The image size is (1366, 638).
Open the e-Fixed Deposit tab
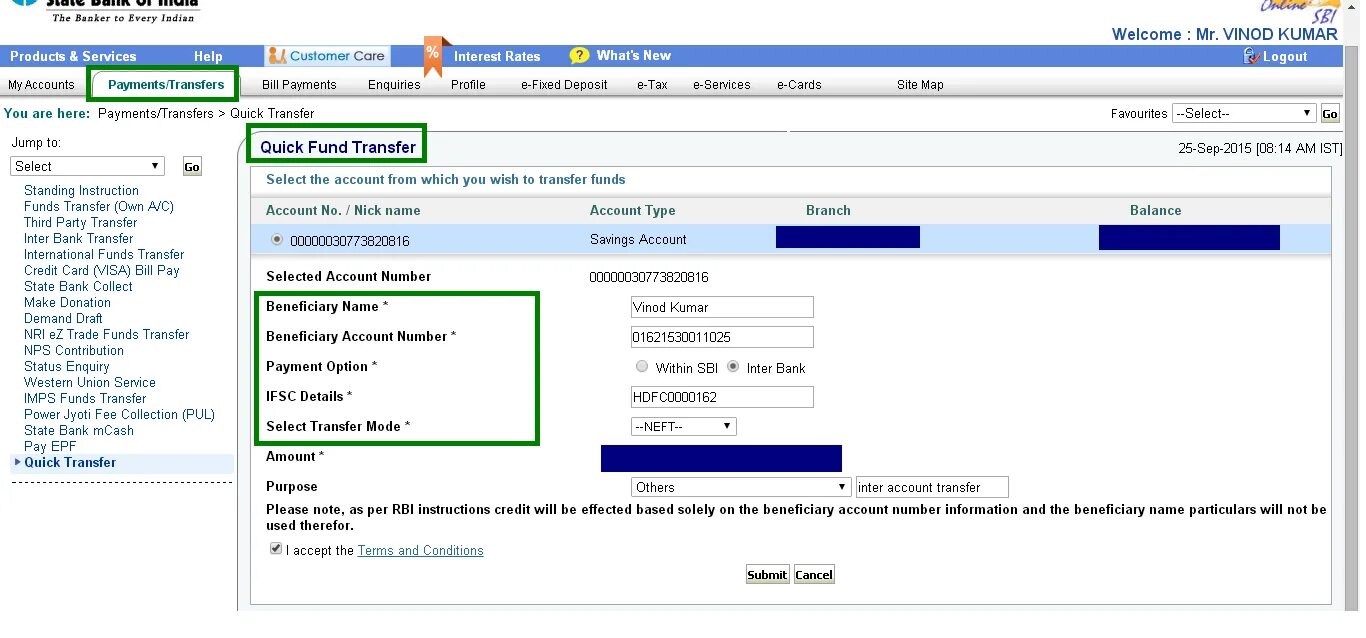564,85
